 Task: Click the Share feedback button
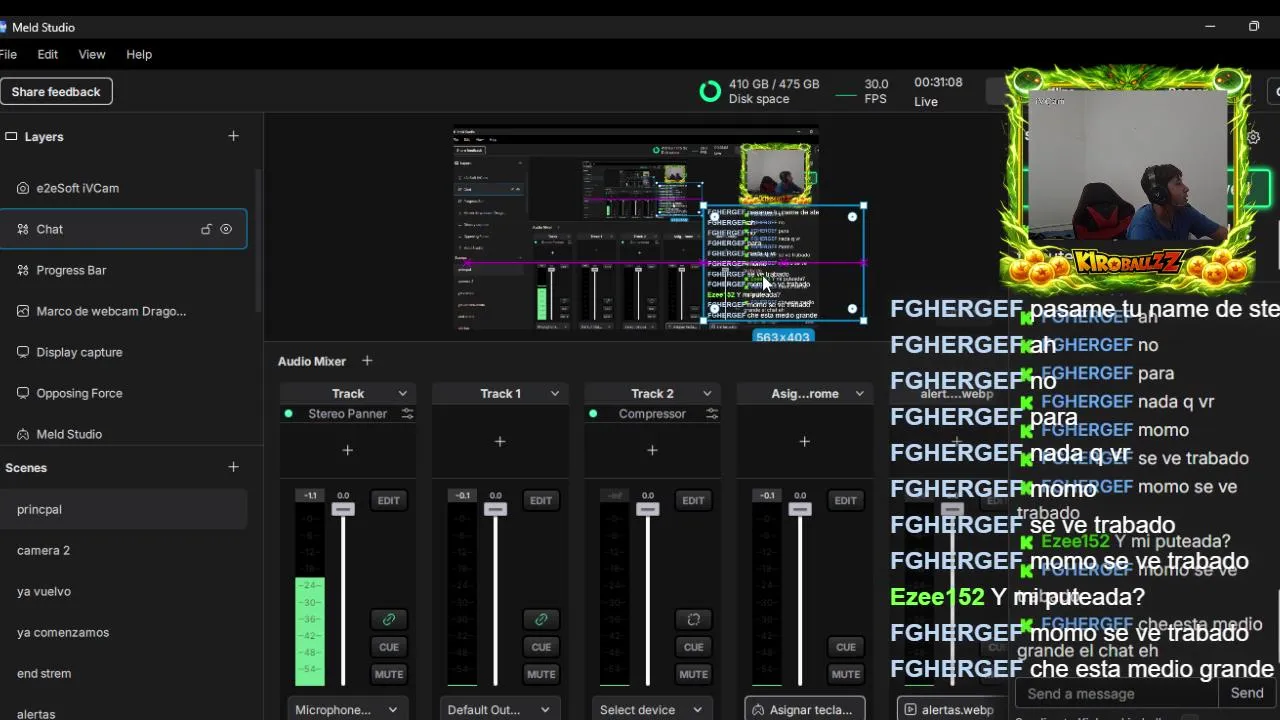click(x=56, y=91)
